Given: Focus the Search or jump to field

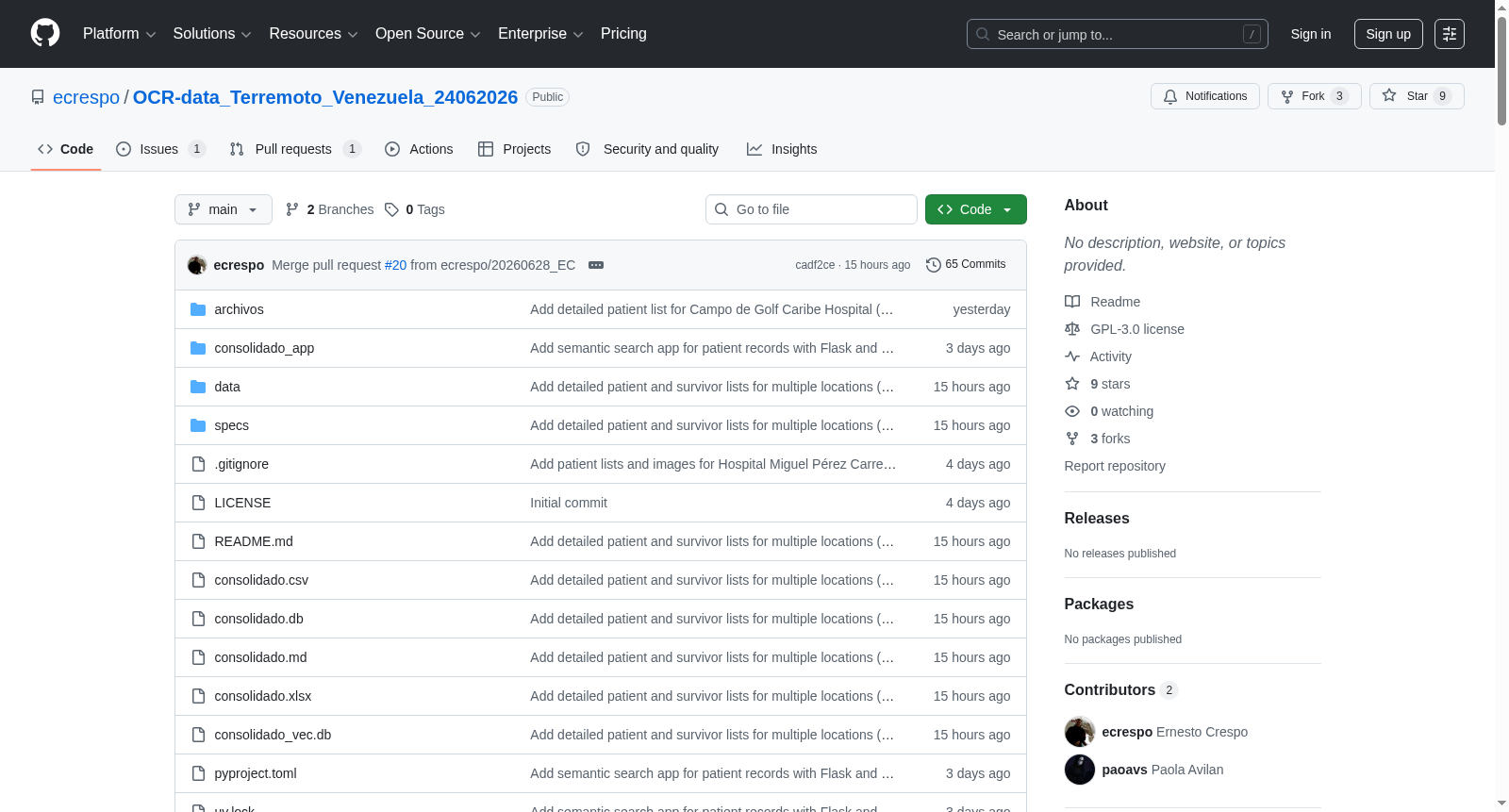Looking at the screenshot, I should coord(1118,34).
